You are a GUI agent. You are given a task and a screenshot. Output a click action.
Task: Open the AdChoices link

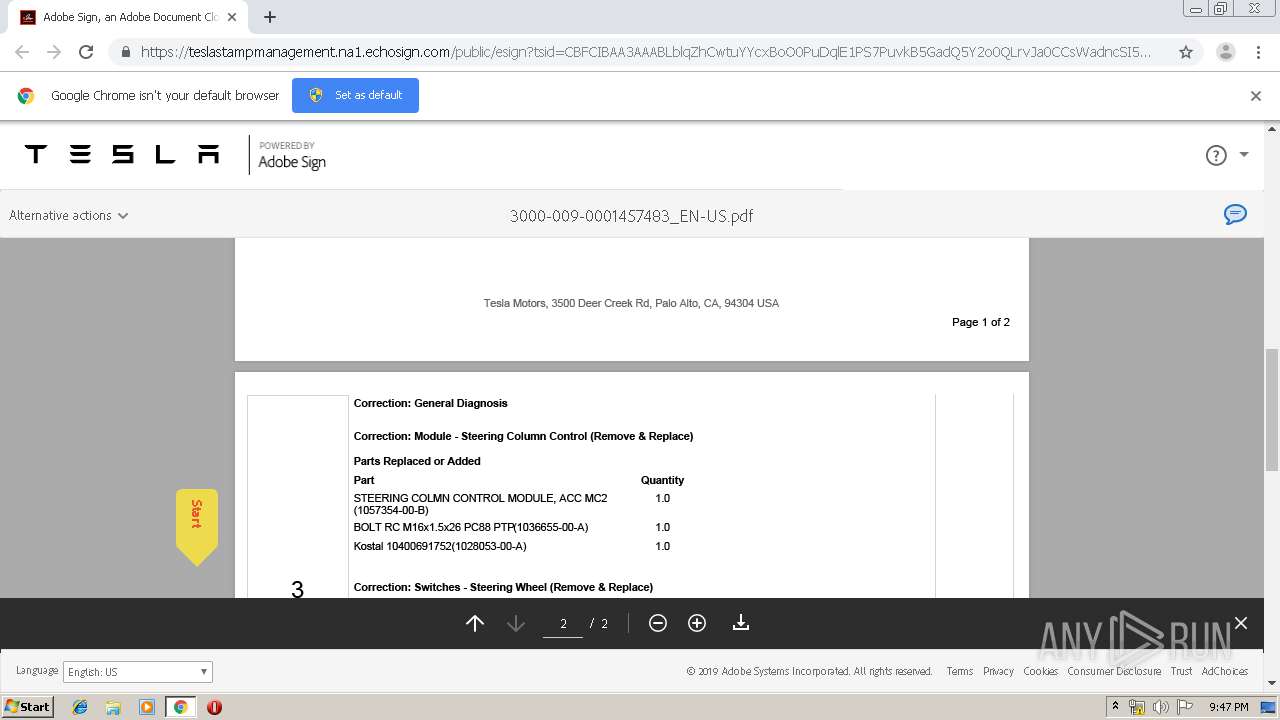tap(1225, 671)
